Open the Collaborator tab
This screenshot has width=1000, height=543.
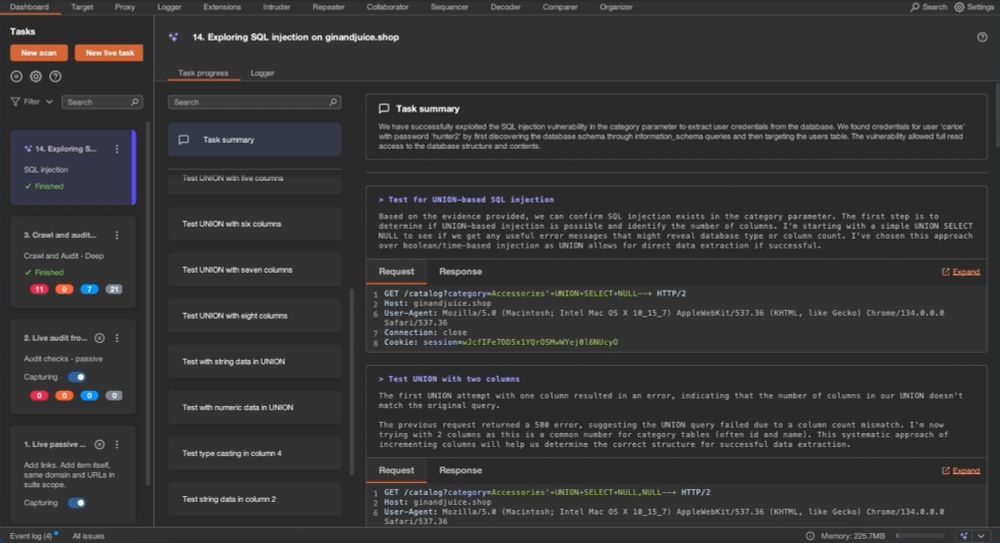tap(387, 7)
